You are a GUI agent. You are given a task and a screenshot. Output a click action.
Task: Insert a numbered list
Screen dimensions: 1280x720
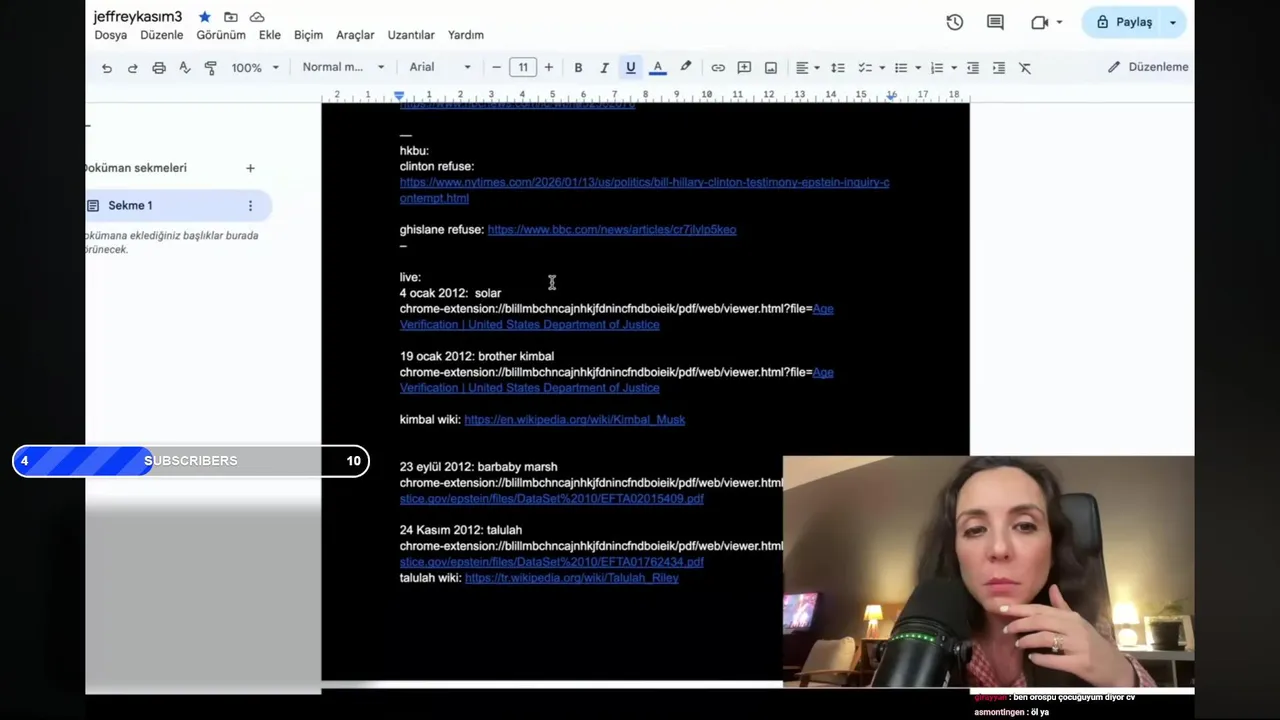(x=937, y=67)
